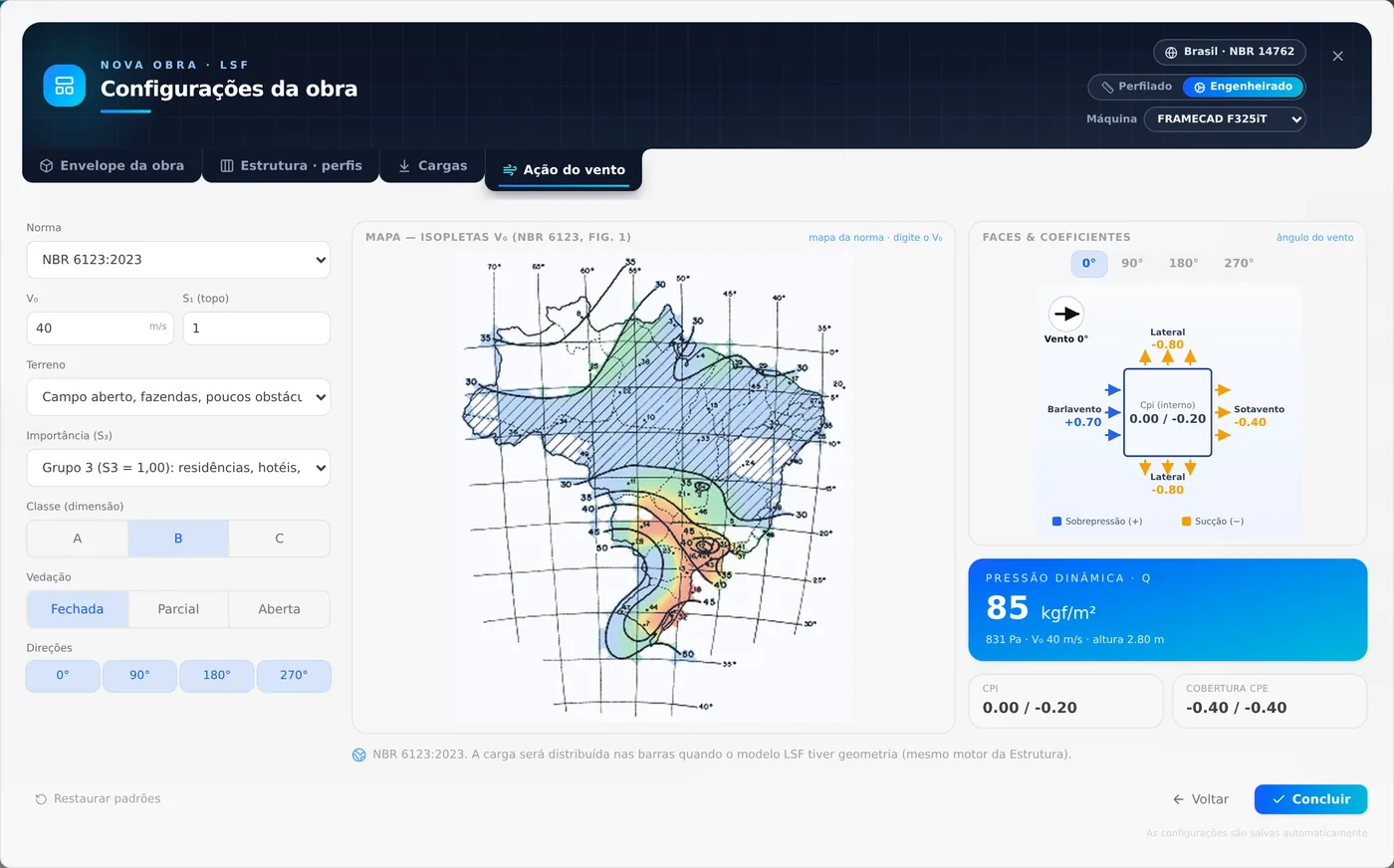The width and height of the screenshot is (1394, 868).
Task: Select the 0° angle tab in coefficients panel
Action: point(1088,264)
